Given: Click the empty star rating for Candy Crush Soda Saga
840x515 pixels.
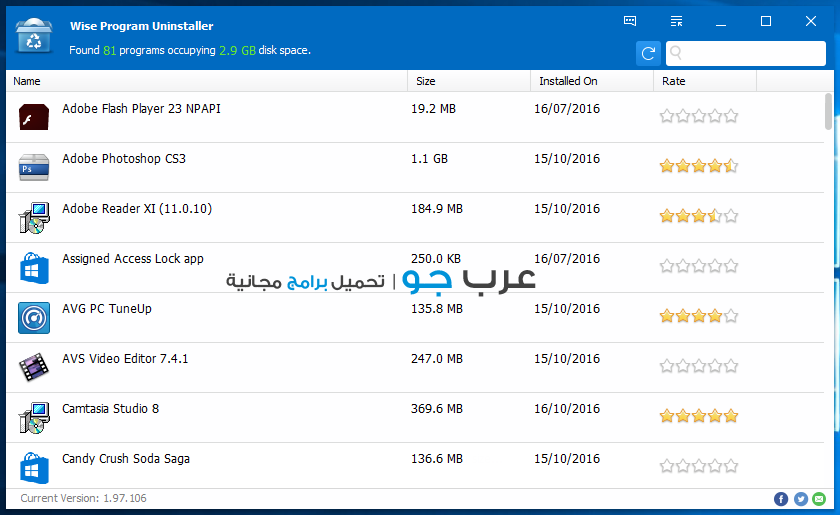Looking at the screenshot, I should (699, 466).
